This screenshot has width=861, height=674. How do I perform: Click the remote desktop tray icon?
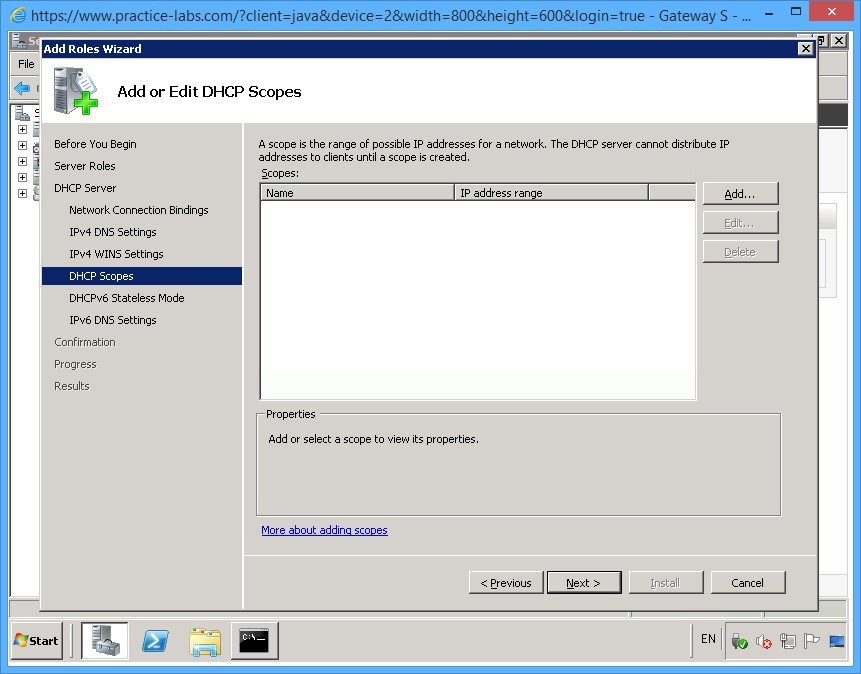click(x=837, y=641)
